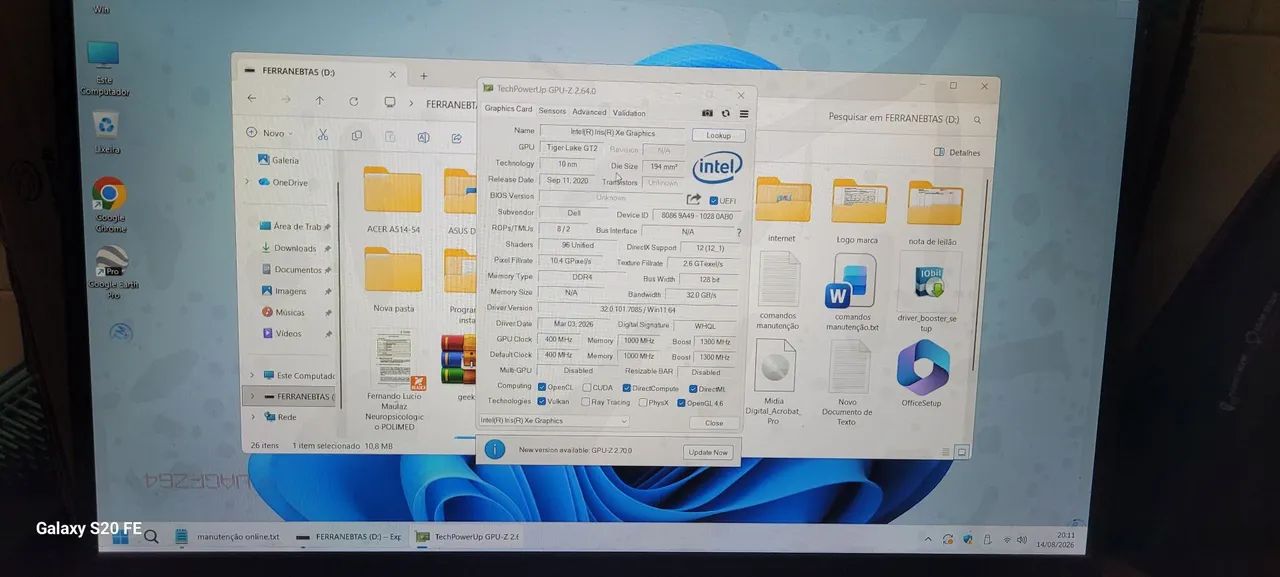
Task: Click the taskbar search magnifier icon
Action: pos(151,537)
